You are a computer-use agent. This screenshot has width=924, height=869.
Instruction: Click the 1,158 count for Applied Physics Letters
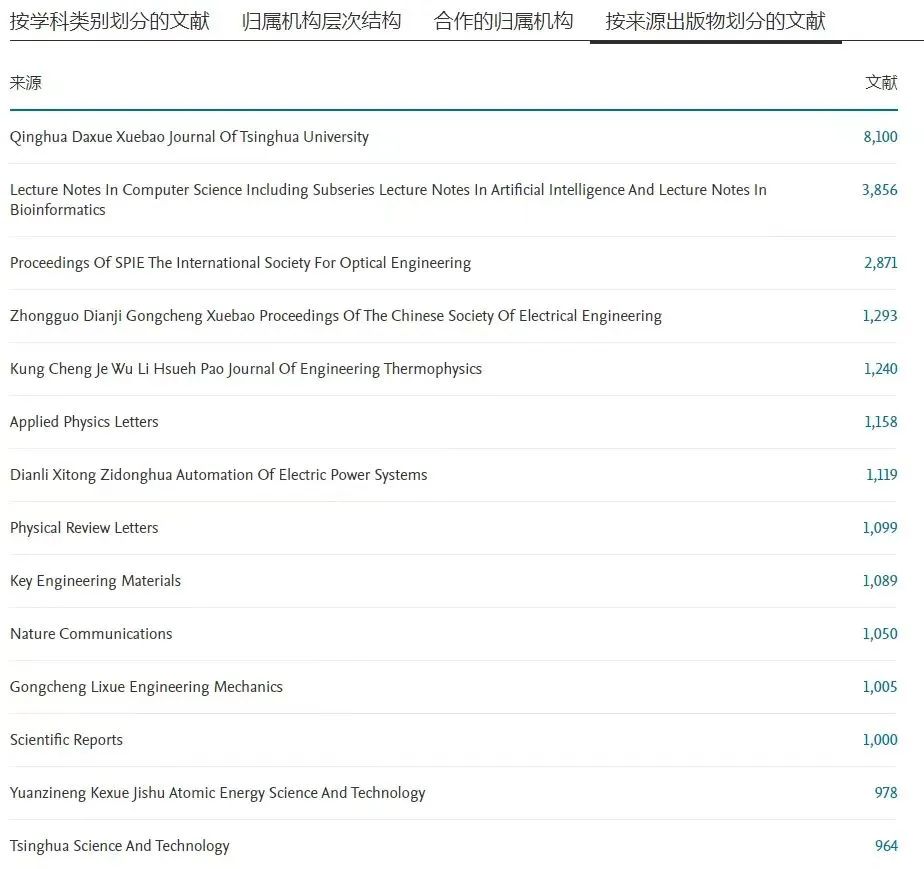[x=881, y=422]
